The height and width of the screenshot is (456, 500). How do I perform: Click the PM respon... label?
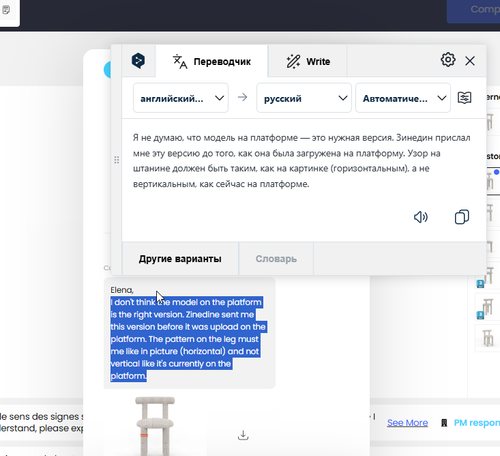477,423
